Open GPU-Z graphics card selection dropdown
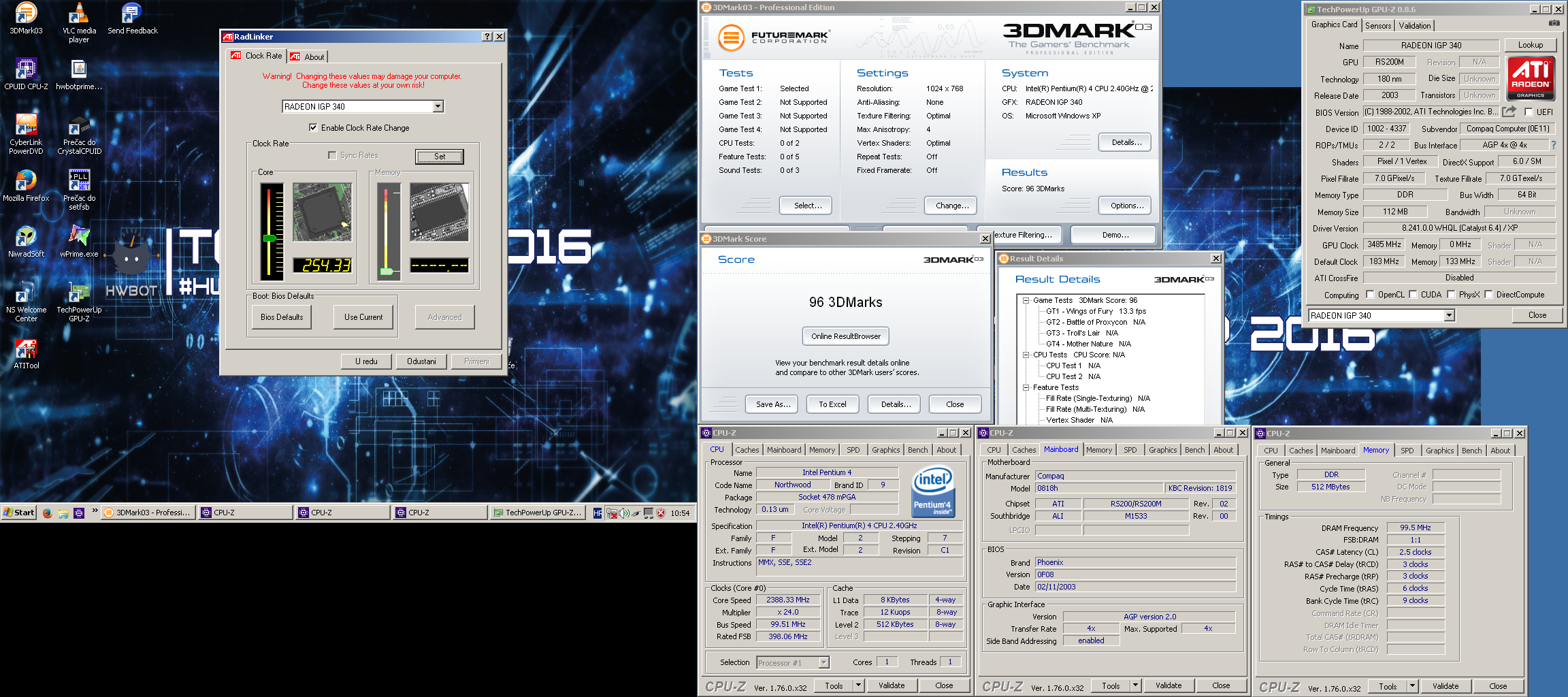Viewport: 1568px width, 697px height. [1449, 315]
